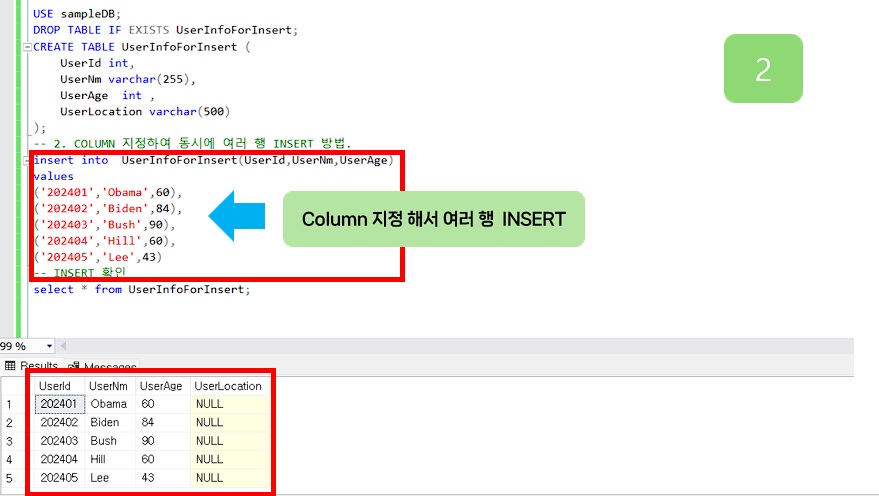Click the 202401 result cell
The height and width of the screenshot is (496, 879).
59,404
